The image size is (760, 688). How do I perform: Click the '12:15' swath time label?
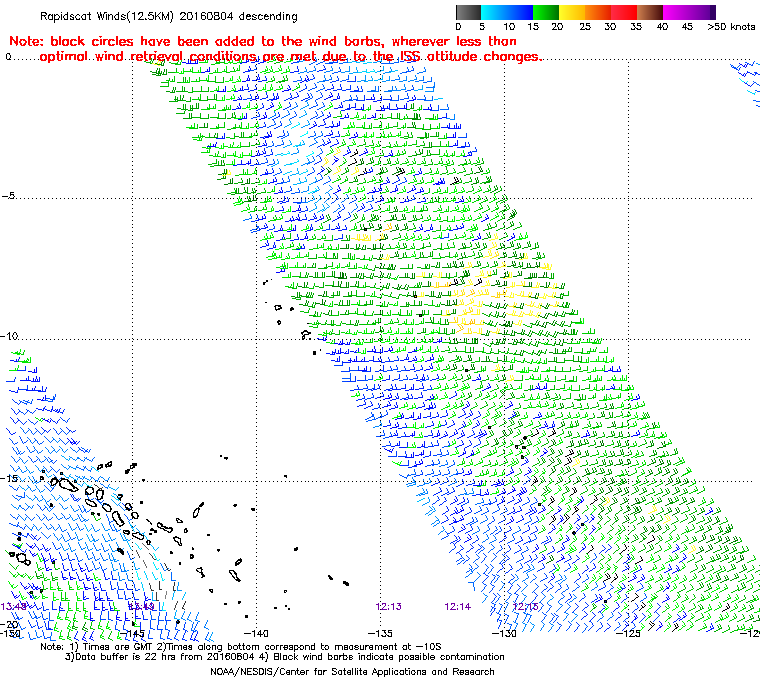[526, 607]
